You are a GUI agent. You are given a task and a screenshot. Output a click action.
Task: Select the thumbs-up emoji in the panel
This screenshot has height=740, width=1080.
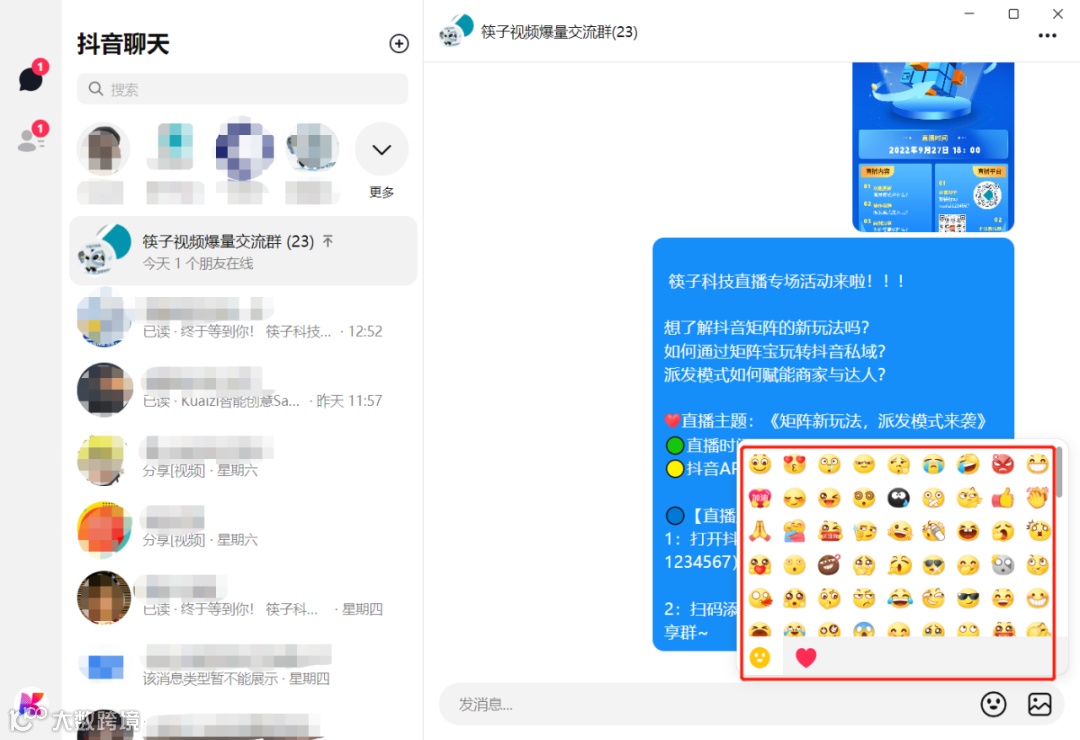(x=1003, y=498)
